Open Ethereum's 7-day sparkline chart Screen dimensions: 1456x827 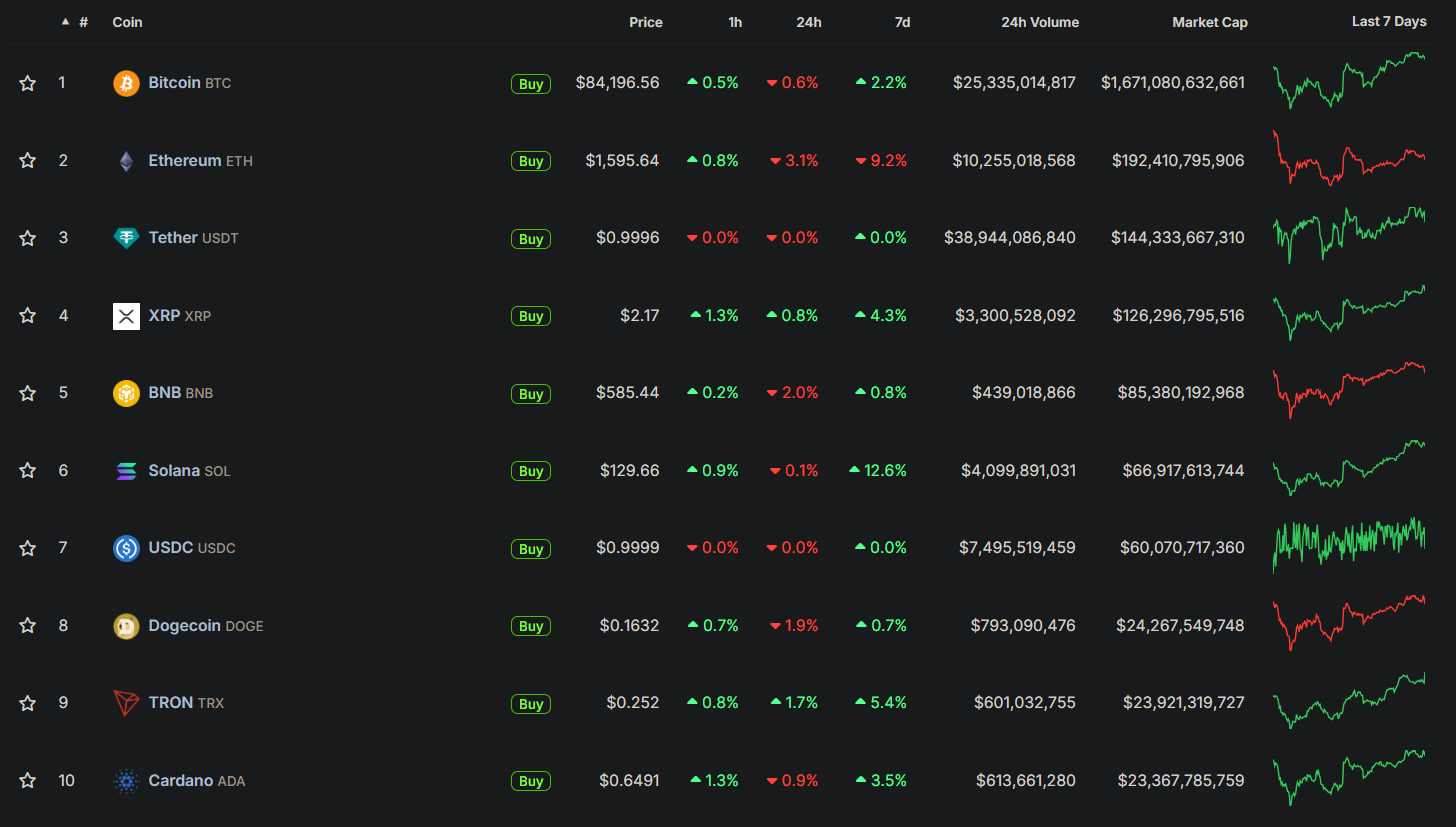coord(1350,158)
